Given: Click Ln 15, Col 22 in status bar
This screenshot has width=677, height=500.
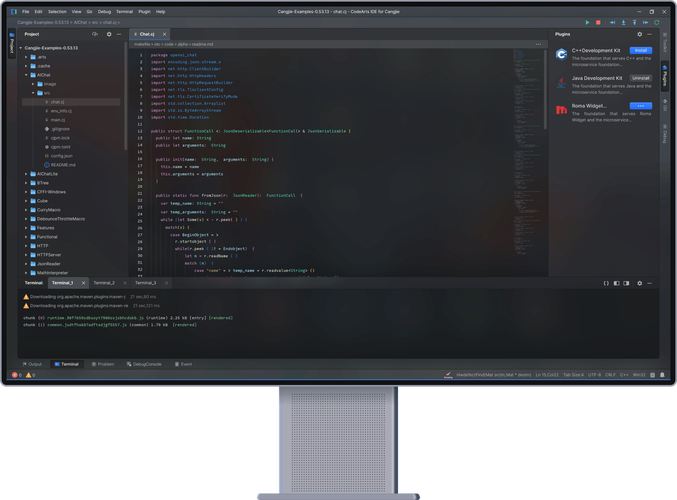Looking at the screenshot, I should click(547, 375).
